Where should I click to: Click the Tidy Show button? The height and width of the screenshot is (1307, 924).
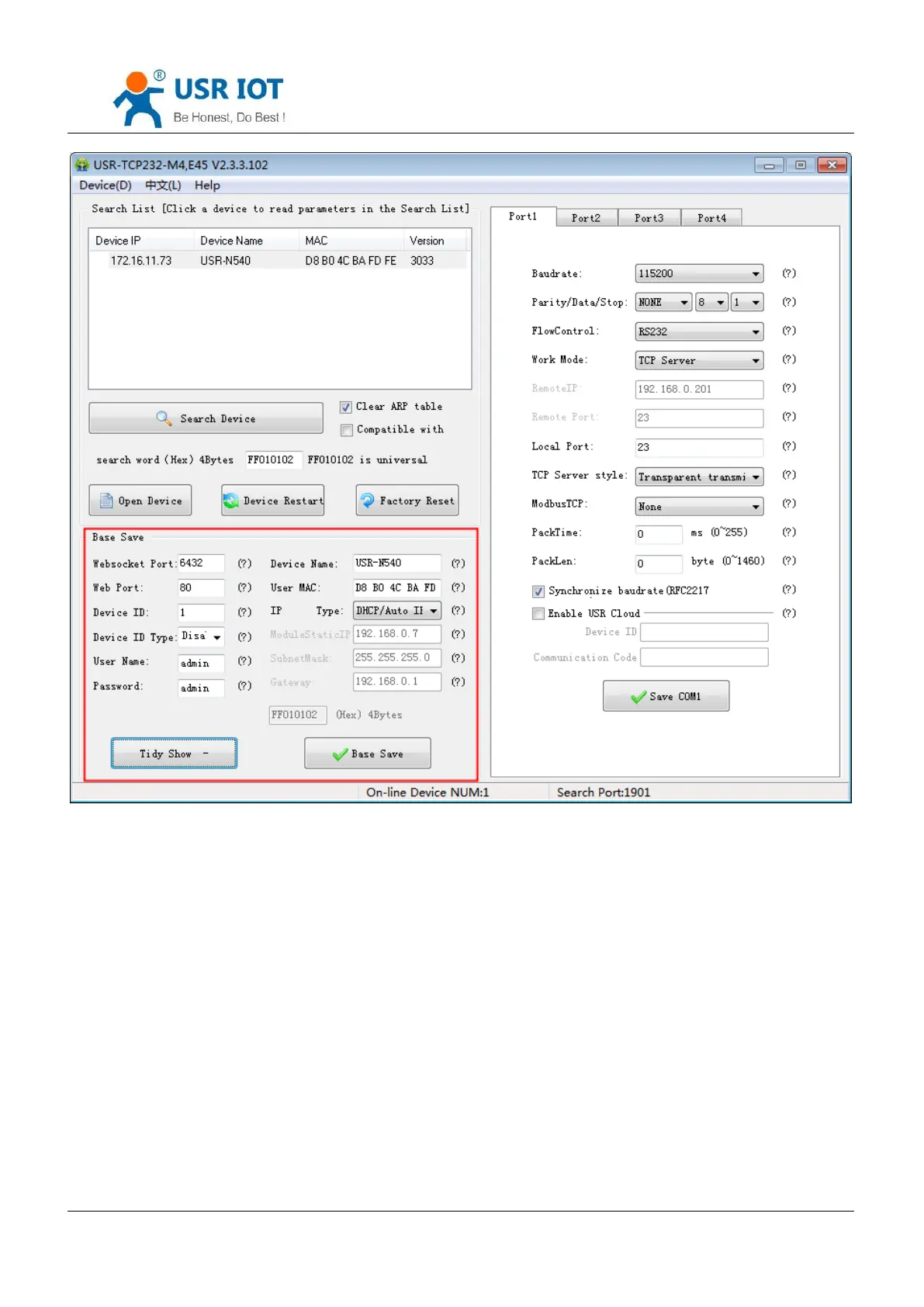(174, 753)
